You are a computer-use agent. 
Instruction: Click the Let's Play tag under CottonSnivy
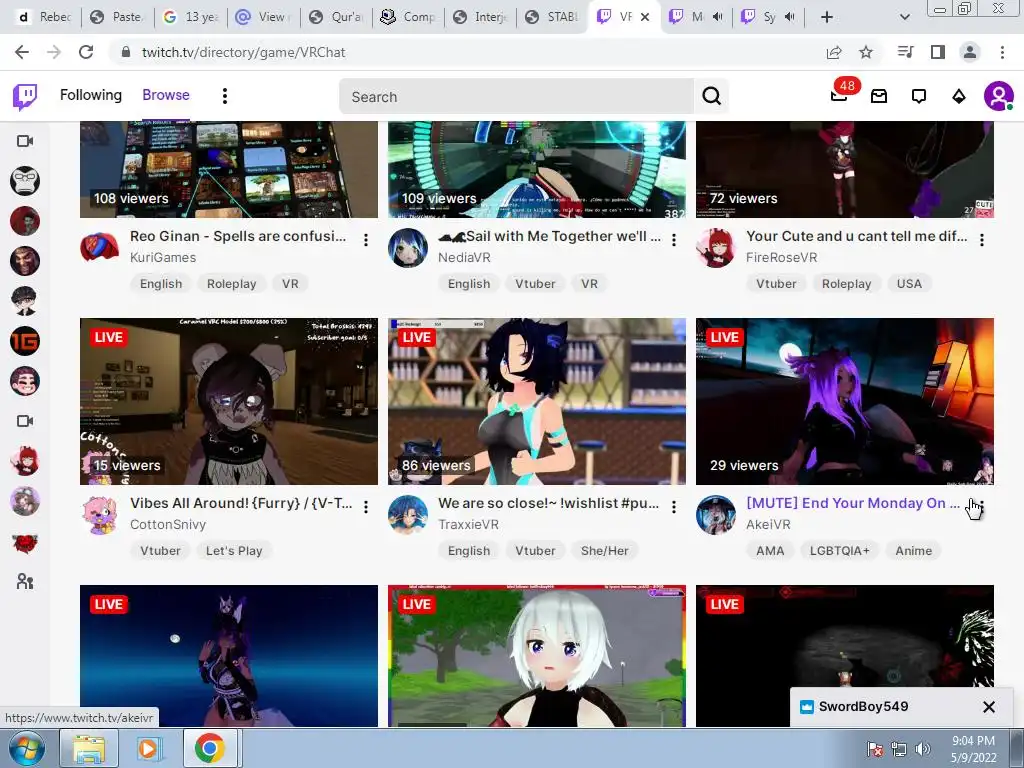point(234,551)
